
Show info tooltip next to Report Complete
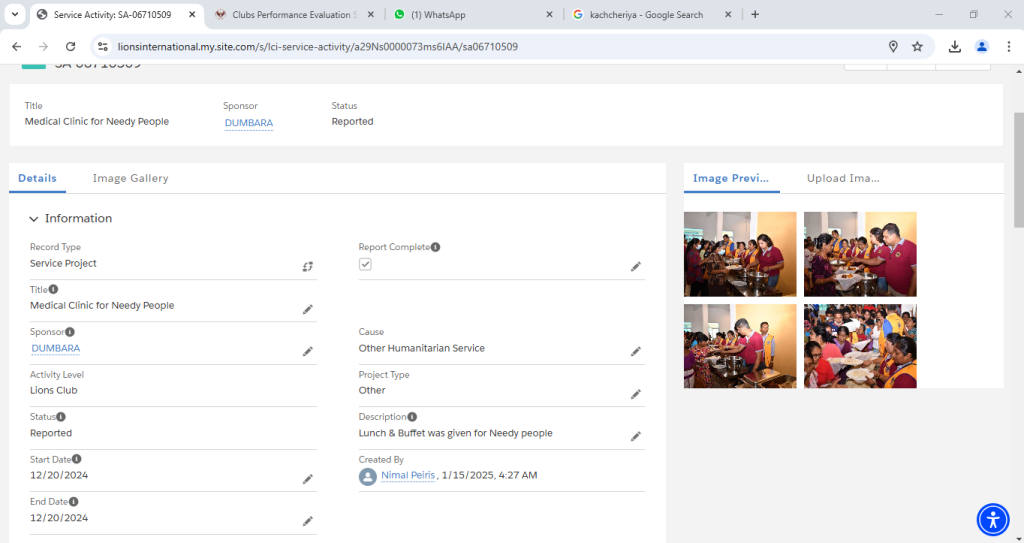point(436,247)
